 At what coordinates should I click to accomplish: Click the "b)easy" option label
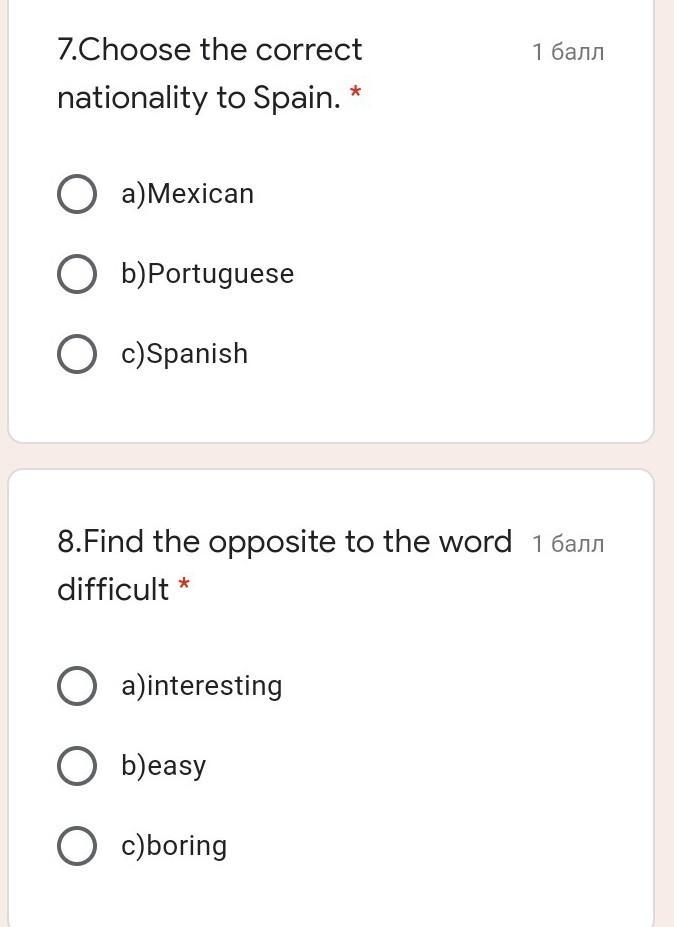(163, 766)
